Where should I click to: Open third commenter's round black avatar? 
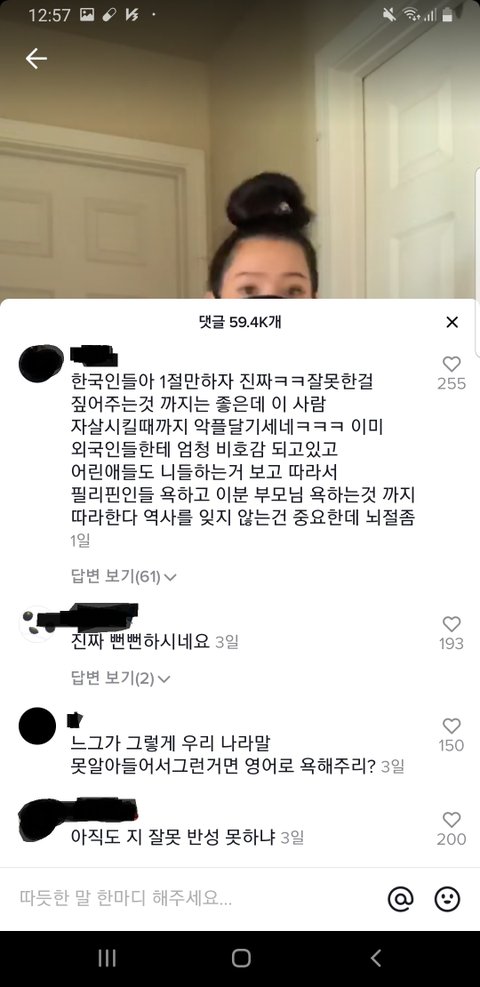[x=37, y=726]
